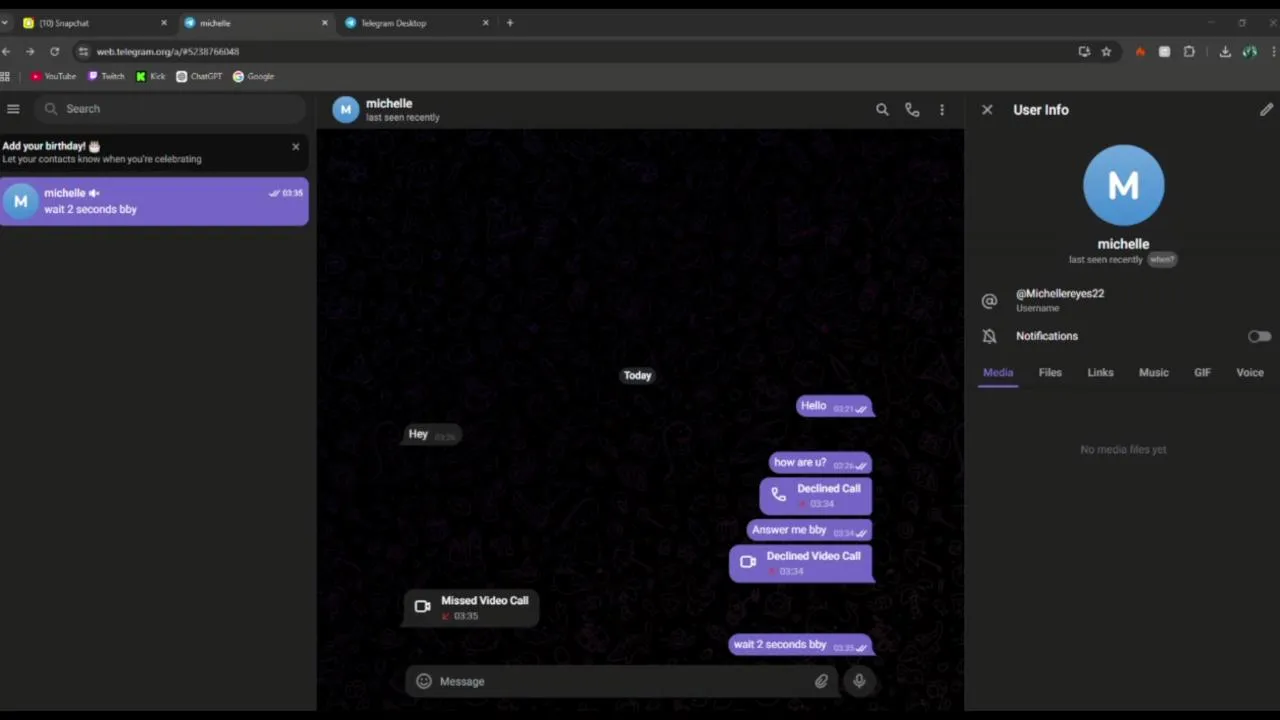Screen dimensions: 1280x720
Task: Open the YouTube bookmark
Action: [x=53, y=76]
